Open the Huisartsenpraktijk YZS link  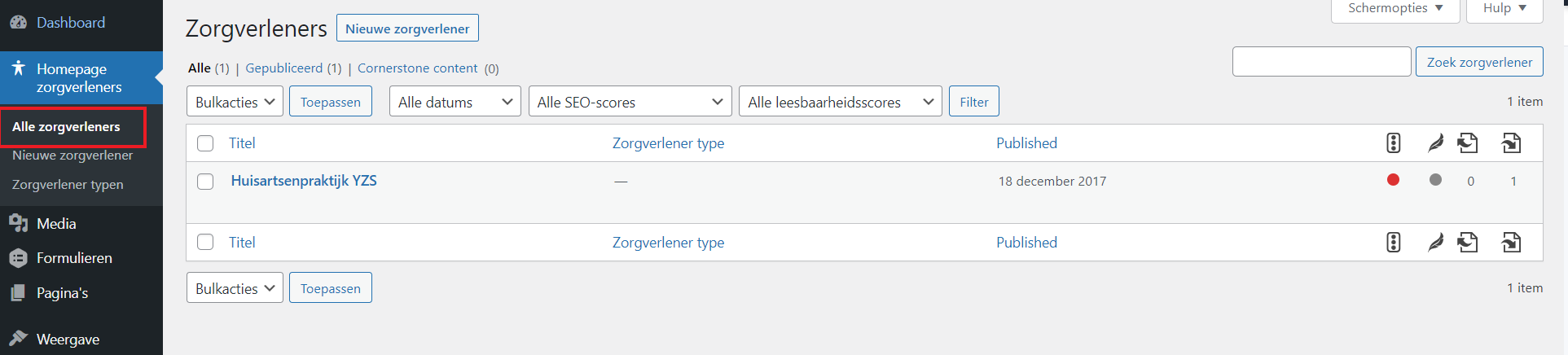pos(304,181)
